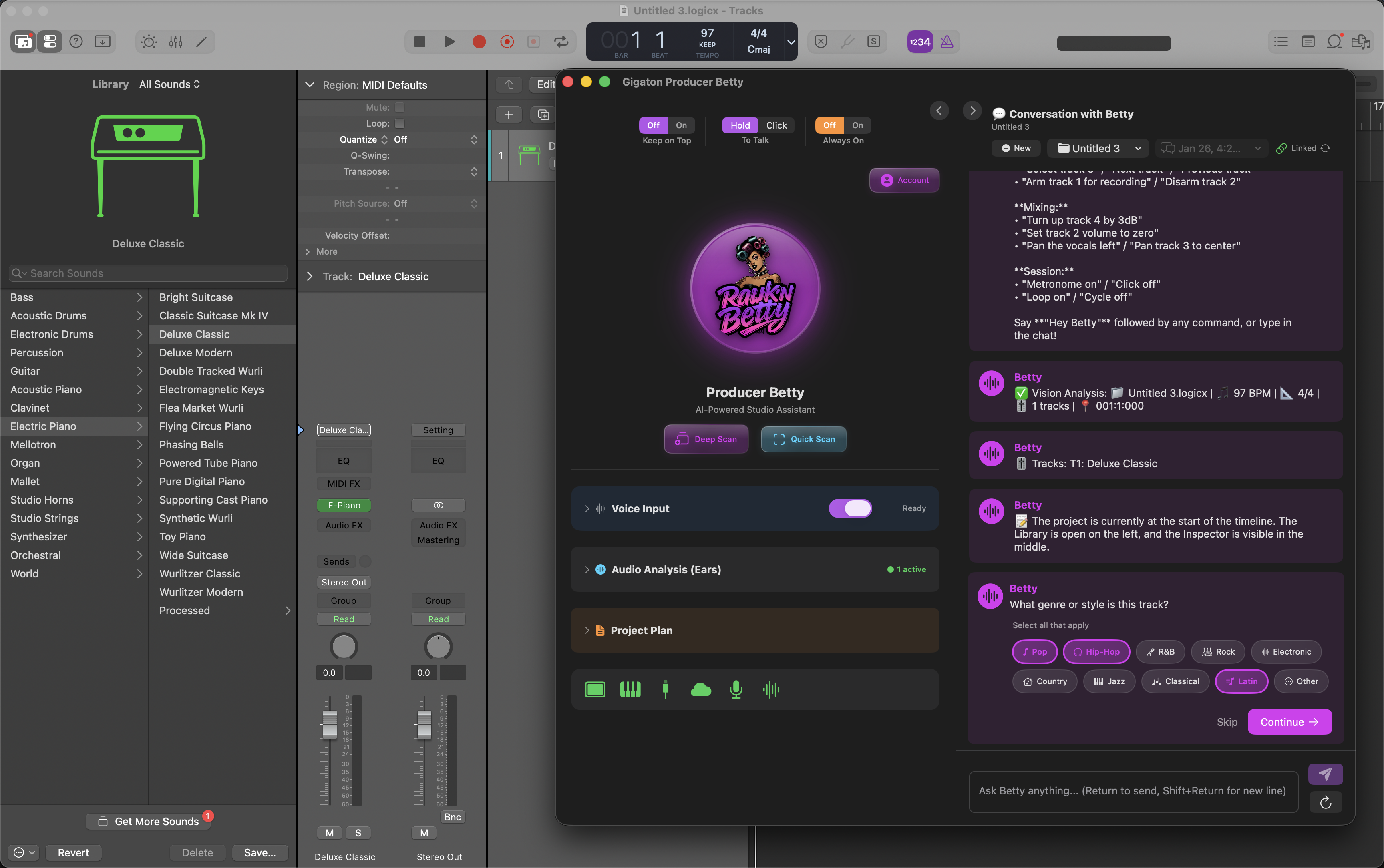Click the green screen icon in Betty toolbar

coord(595,689)
